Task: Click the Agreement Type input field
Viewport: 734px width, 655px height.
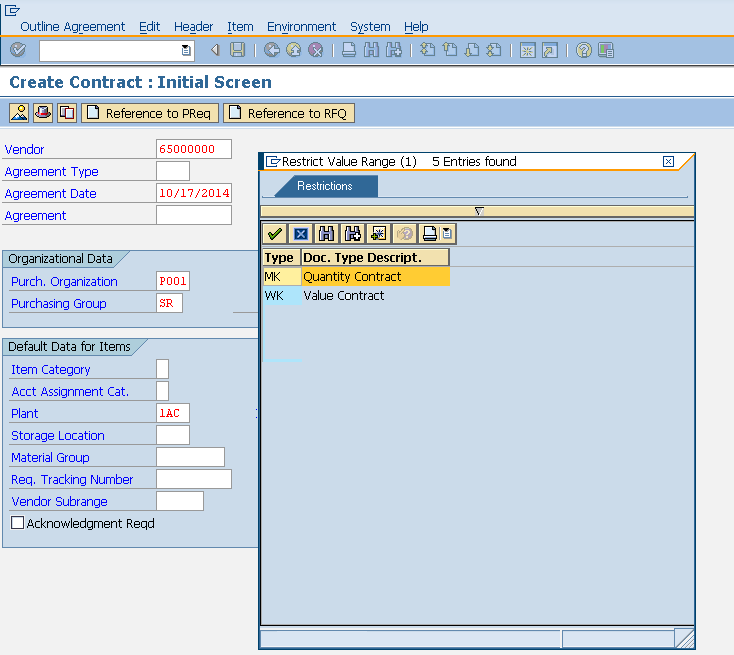Action: click(x=173, y=171)
